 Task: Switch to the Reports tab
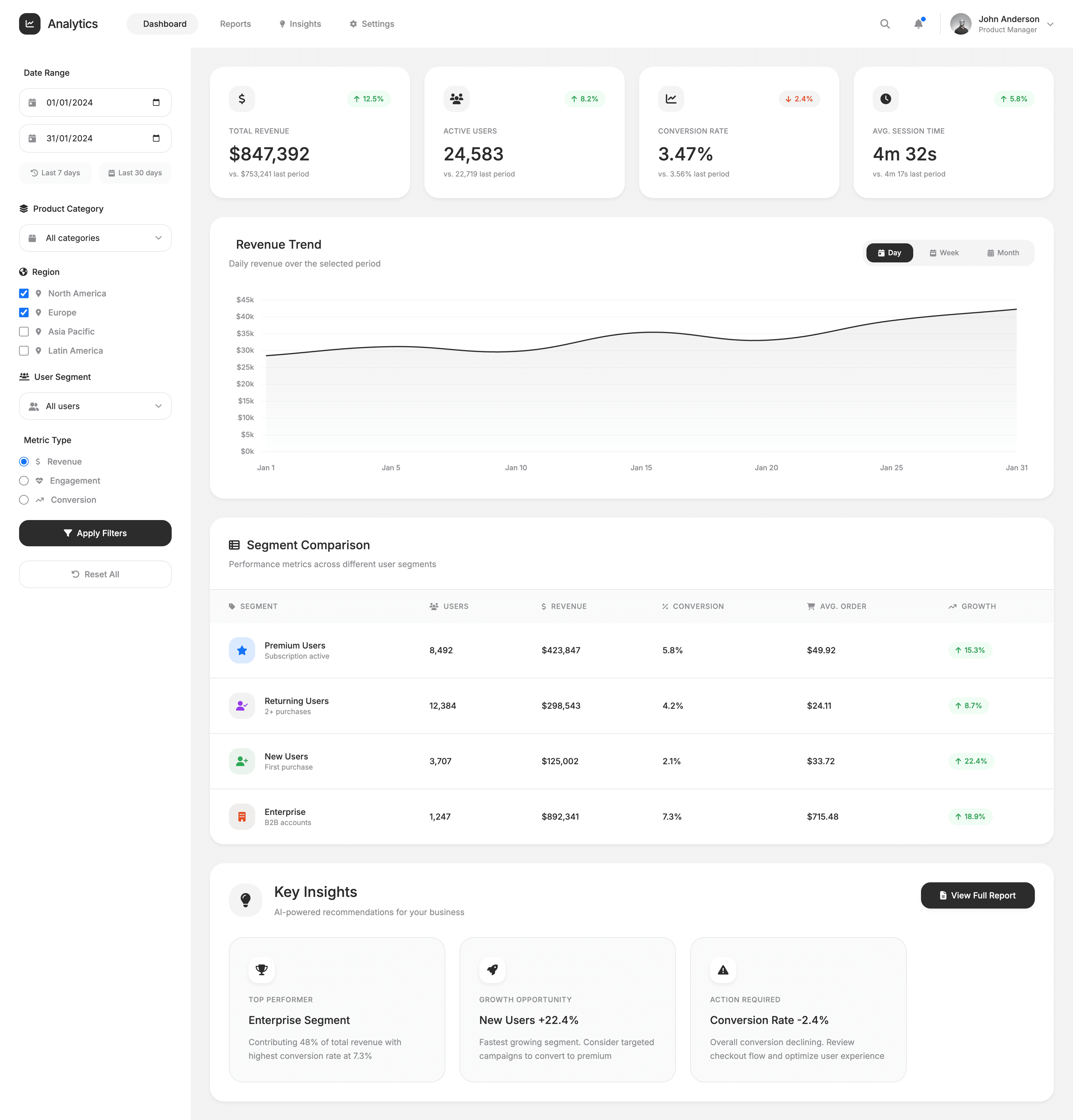point(235,24)
